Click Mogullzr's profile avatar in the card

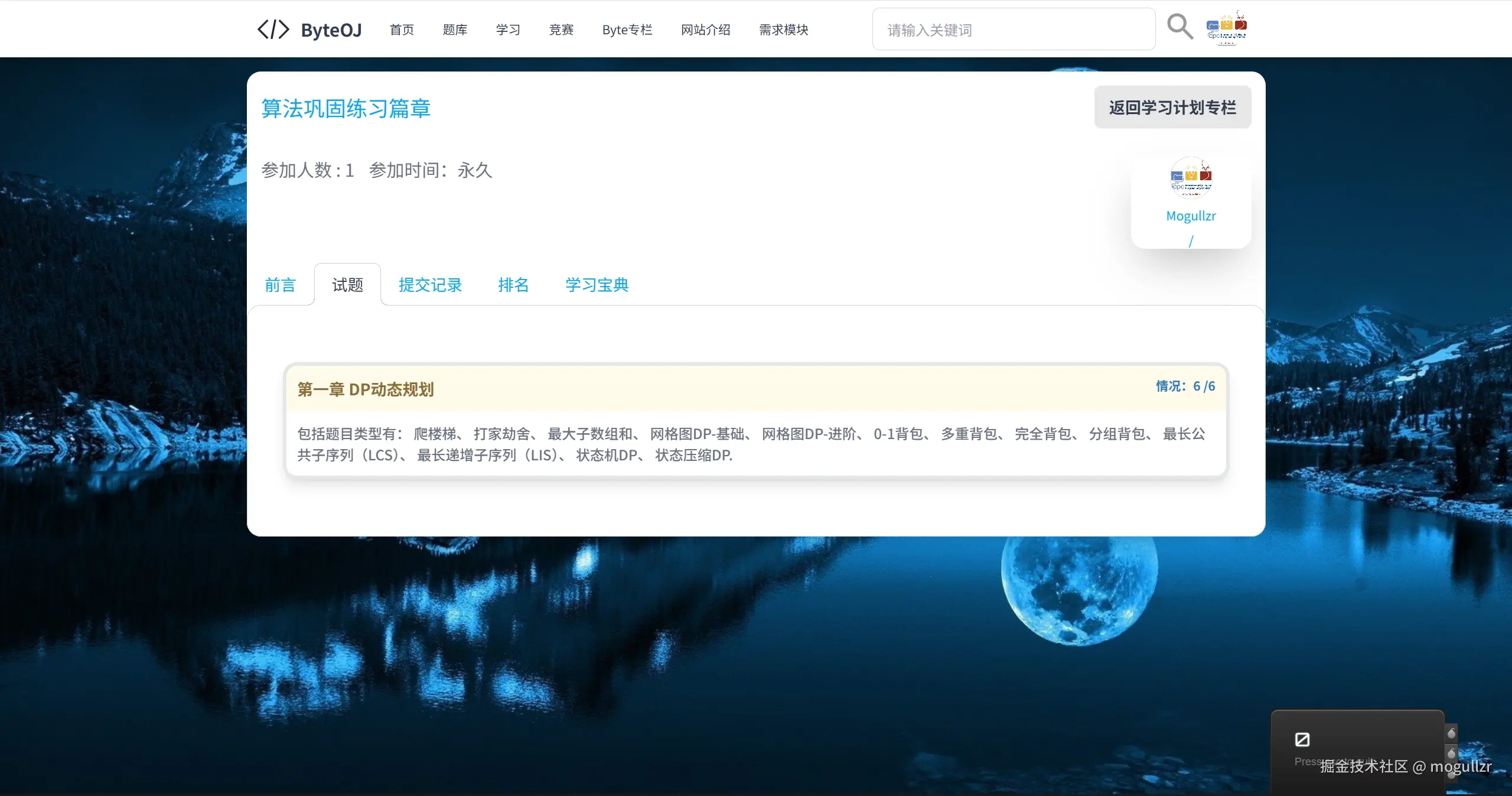pyautogui.click(x=1191, y=178)
